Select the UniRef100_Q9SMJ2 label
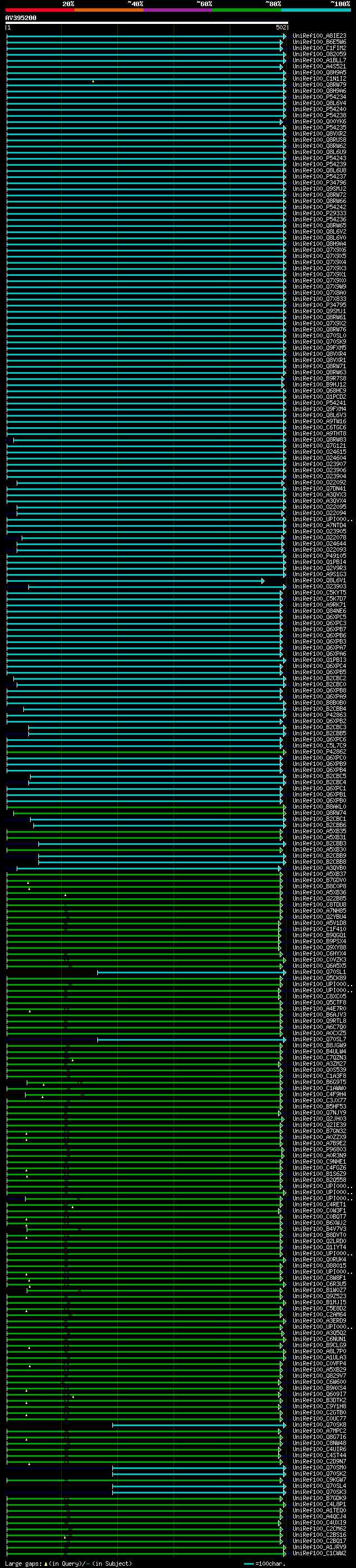The width and height of the screenshot is (356, 1568). pyautogui.click(x=319, y=189)
